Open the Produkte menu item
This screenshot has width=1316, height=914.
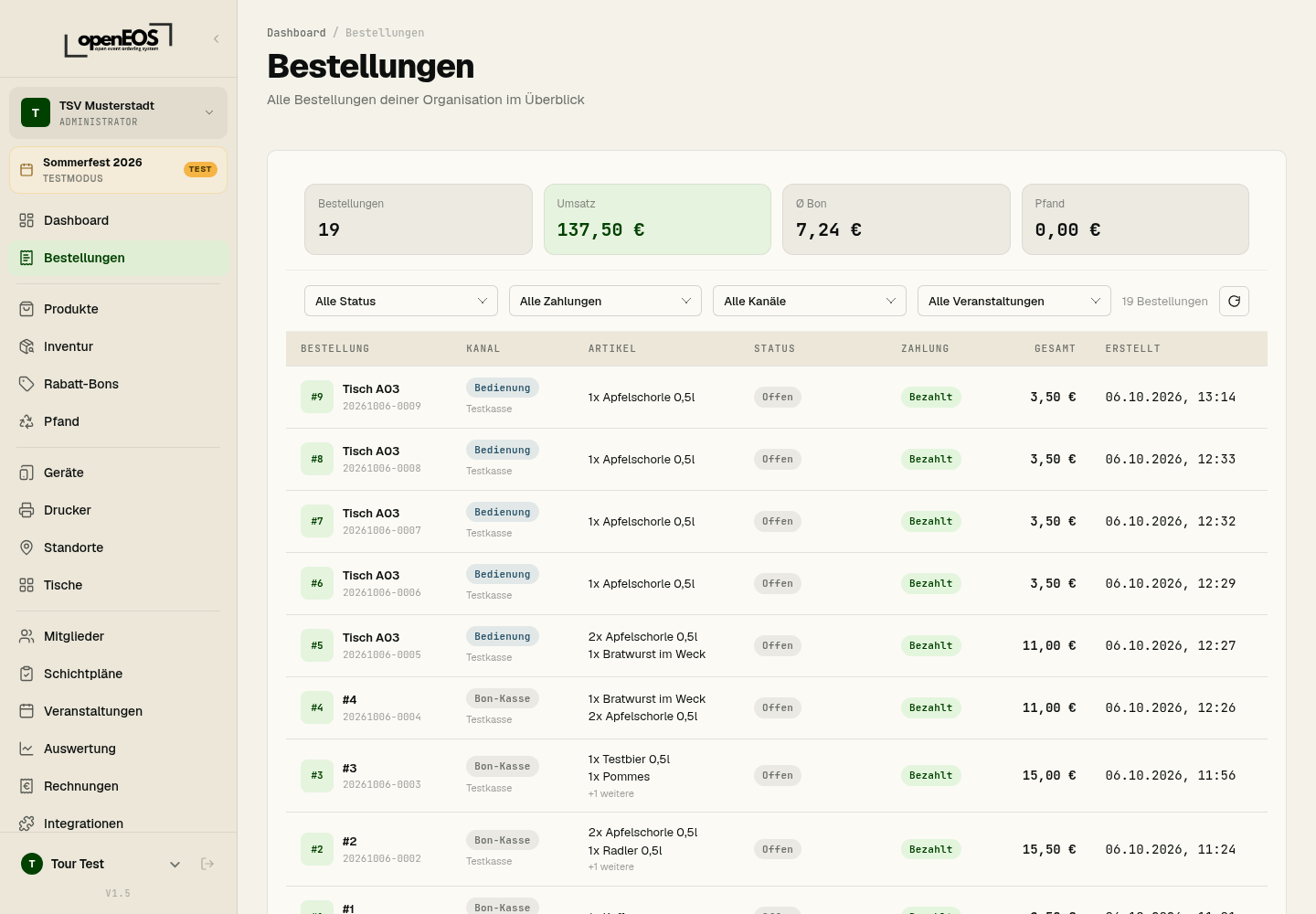click(x=118, y=309)
